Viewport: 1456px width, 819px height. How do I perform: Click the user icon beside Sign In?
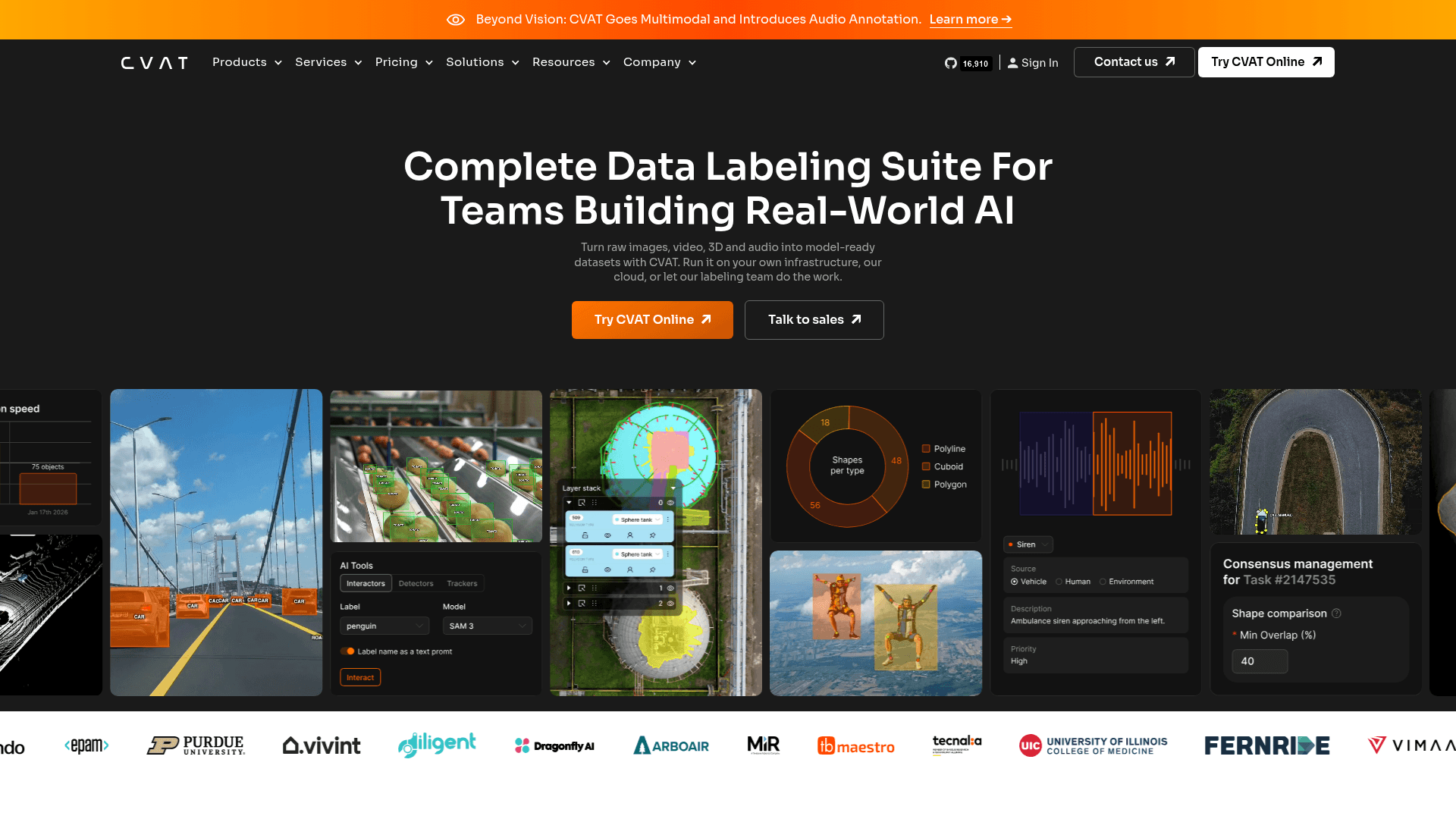coord(1012,63)
